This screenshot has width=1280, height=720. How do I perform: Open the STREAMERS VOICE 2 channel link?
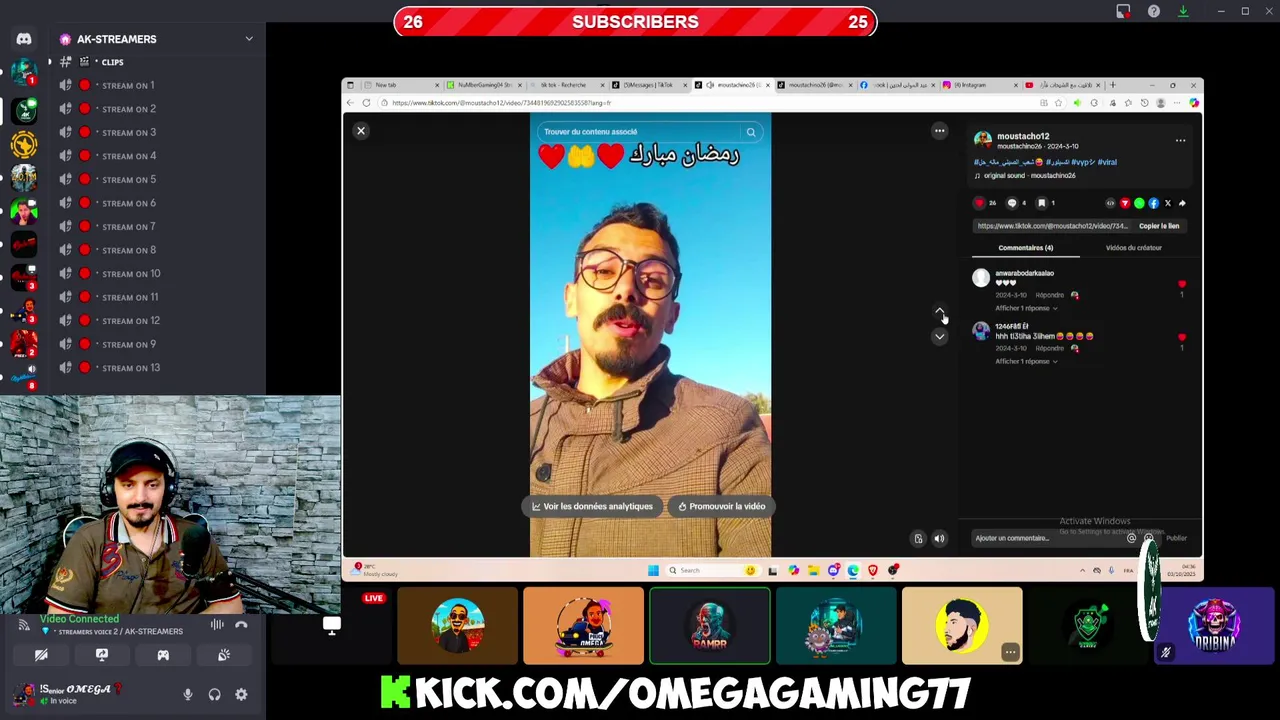click(120, 632)
